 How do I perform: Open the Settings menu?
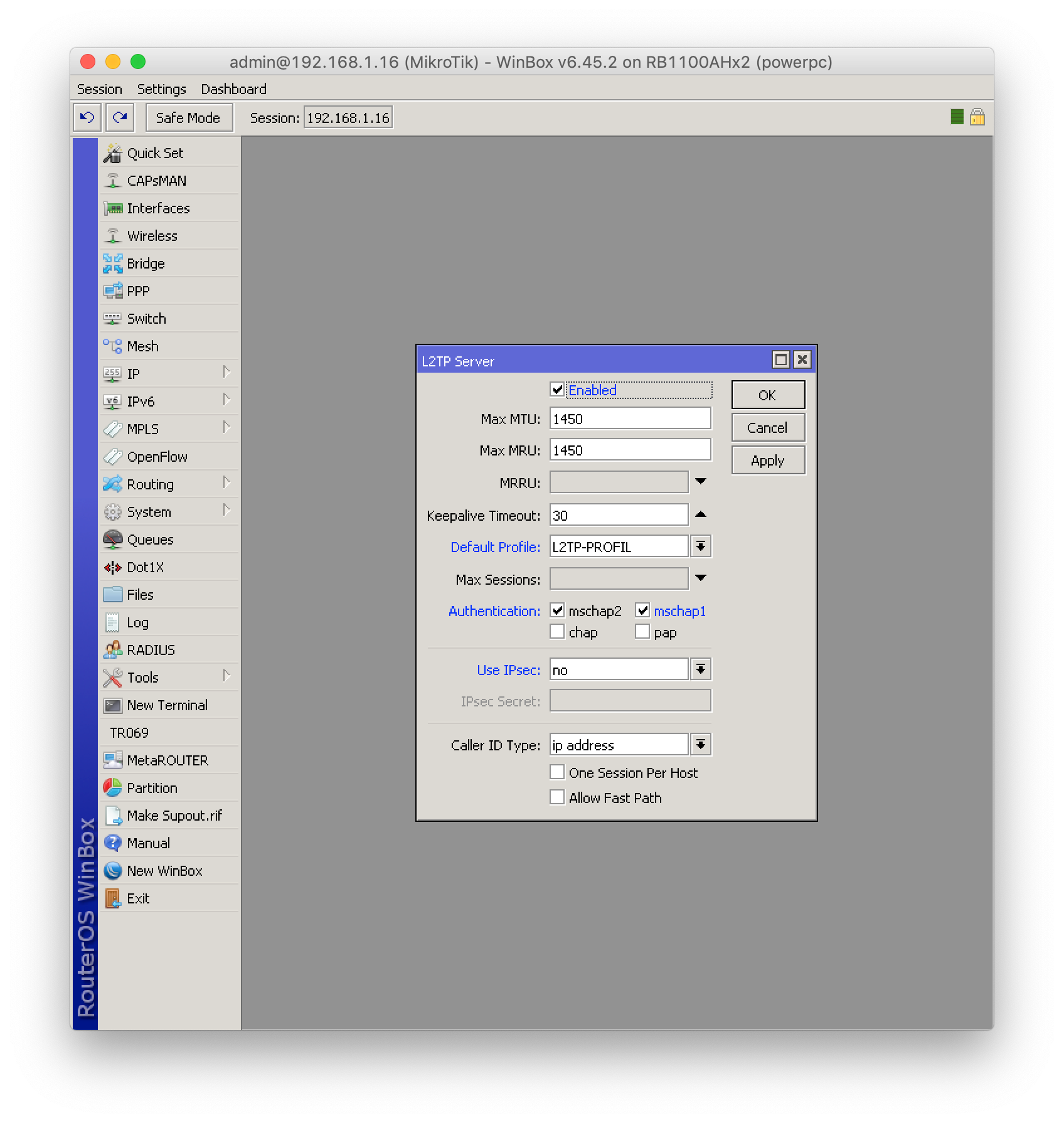point(161,89)
